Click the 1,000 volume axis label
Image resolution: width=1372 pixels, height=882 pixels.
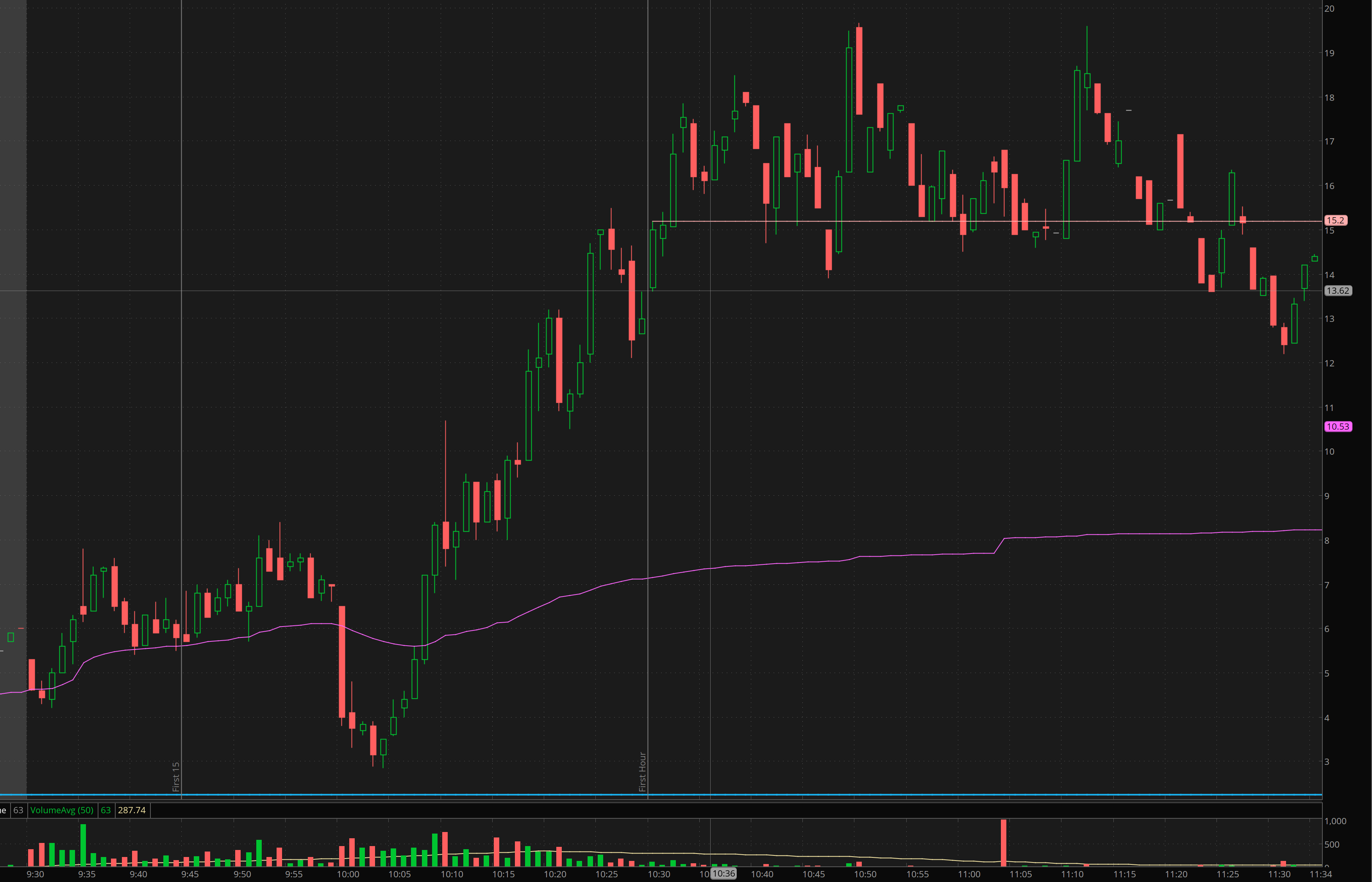coord(1335,821)
